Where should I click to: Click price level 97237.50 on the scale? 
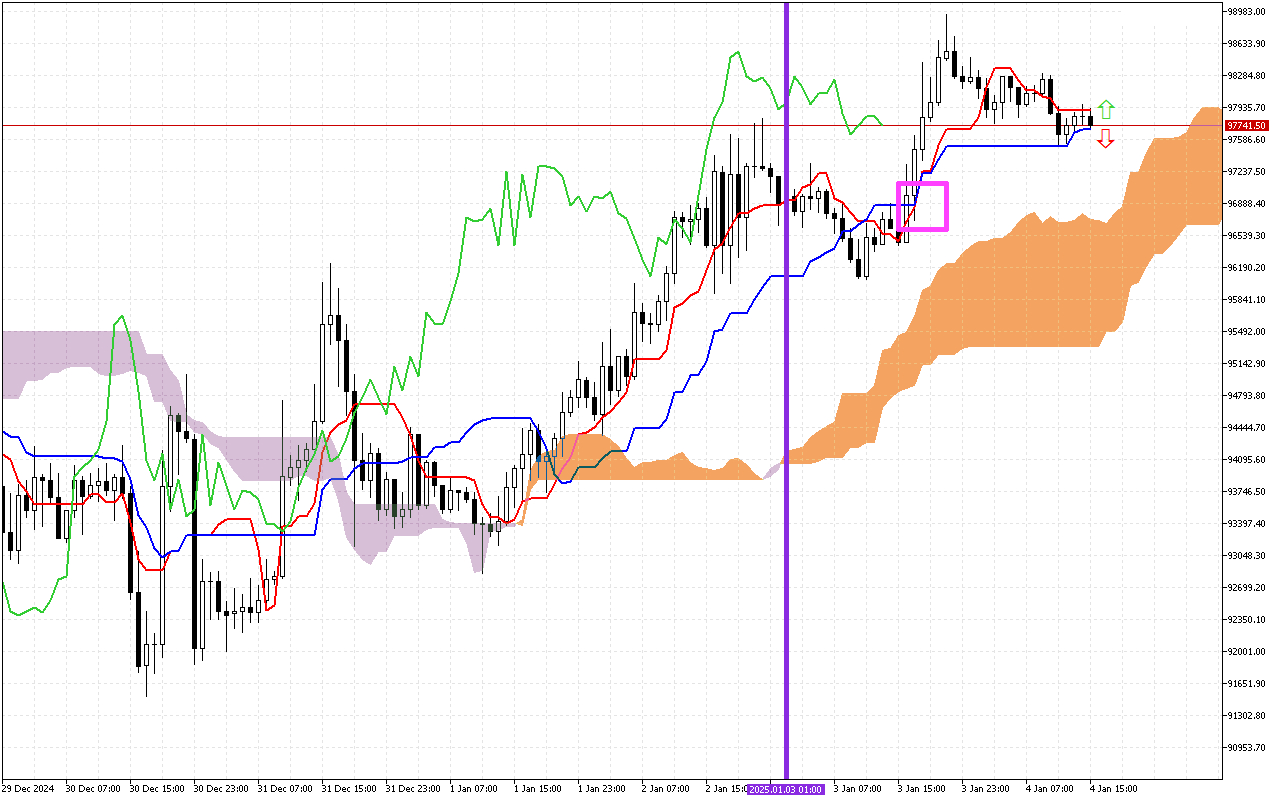(x=1246, y=172)
